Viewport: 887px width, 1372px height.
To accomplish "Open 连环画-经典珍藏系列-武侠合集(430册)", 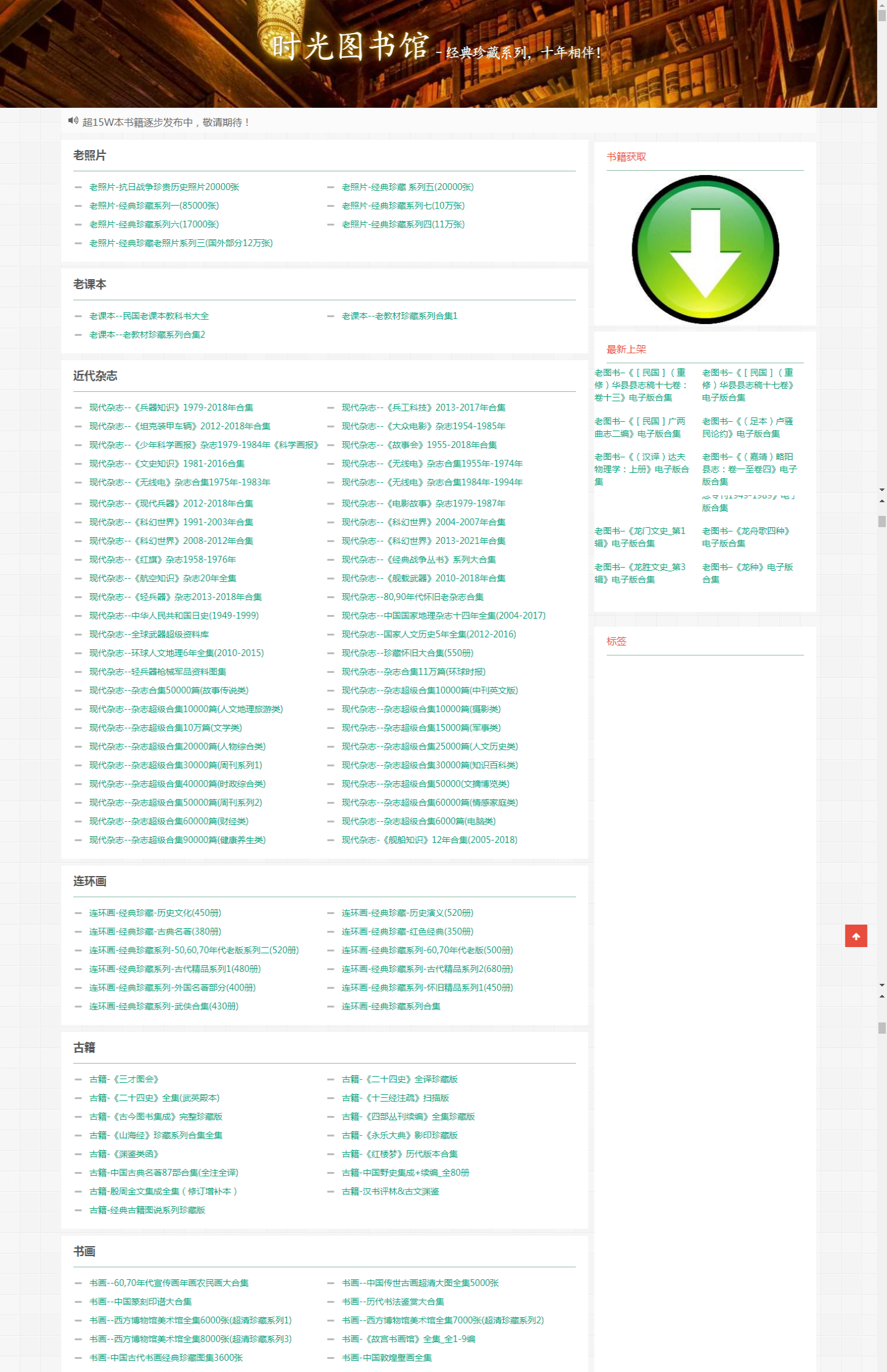I will pyautogui.click(x=164, y=1006).
